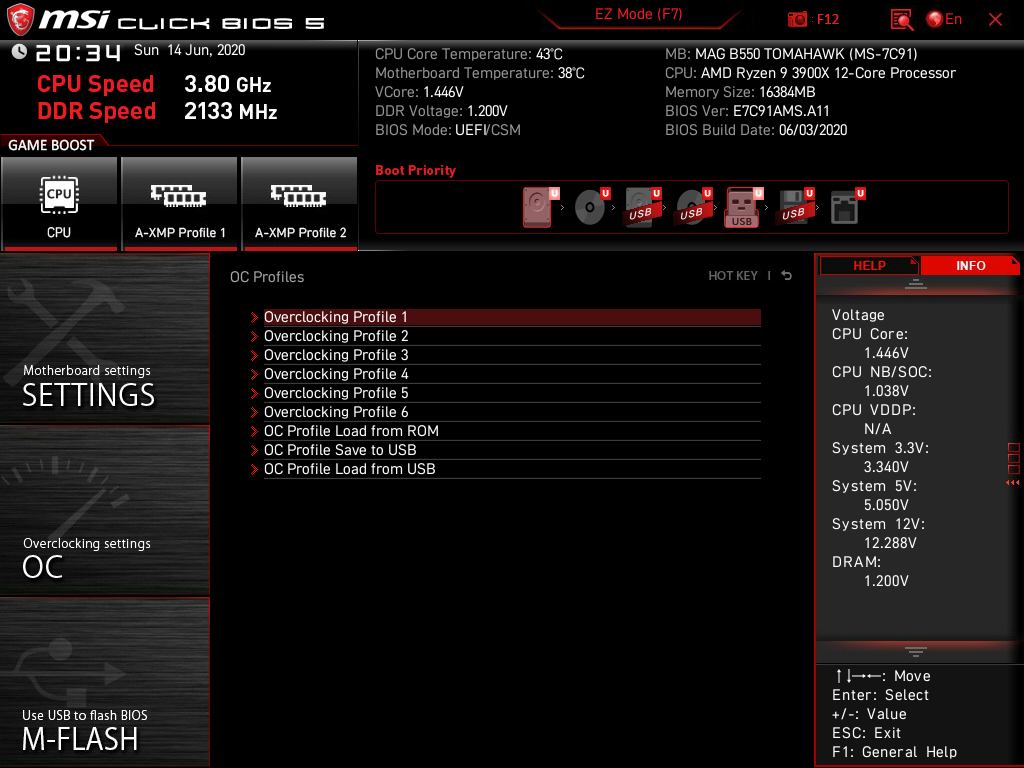Select the network LAN boot device icon
Image resolution: width=1024 pixels, height=768 pixels.
click(x=844, y=207)
